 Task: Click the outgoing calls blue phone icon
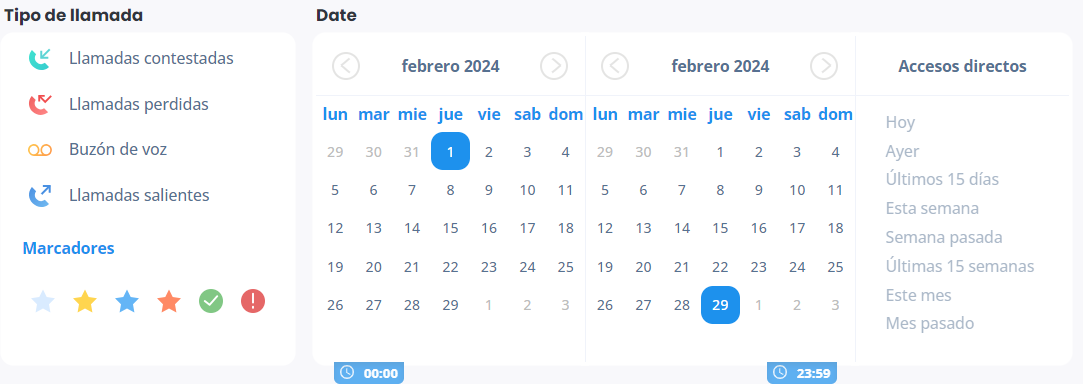(x=39, y=195)
